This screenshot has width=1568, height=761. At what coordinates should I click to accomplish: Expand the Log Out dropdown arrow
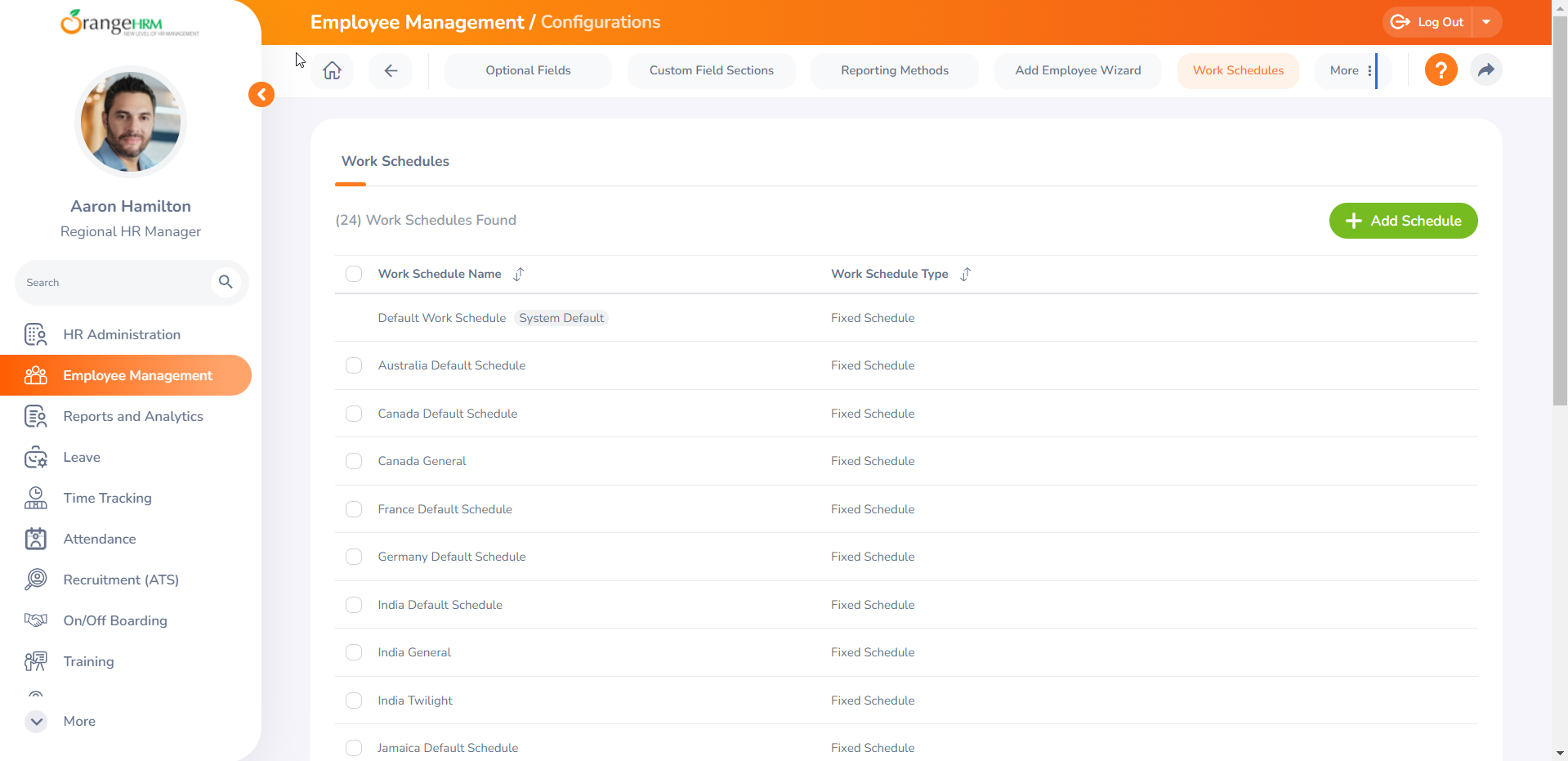1486,22
